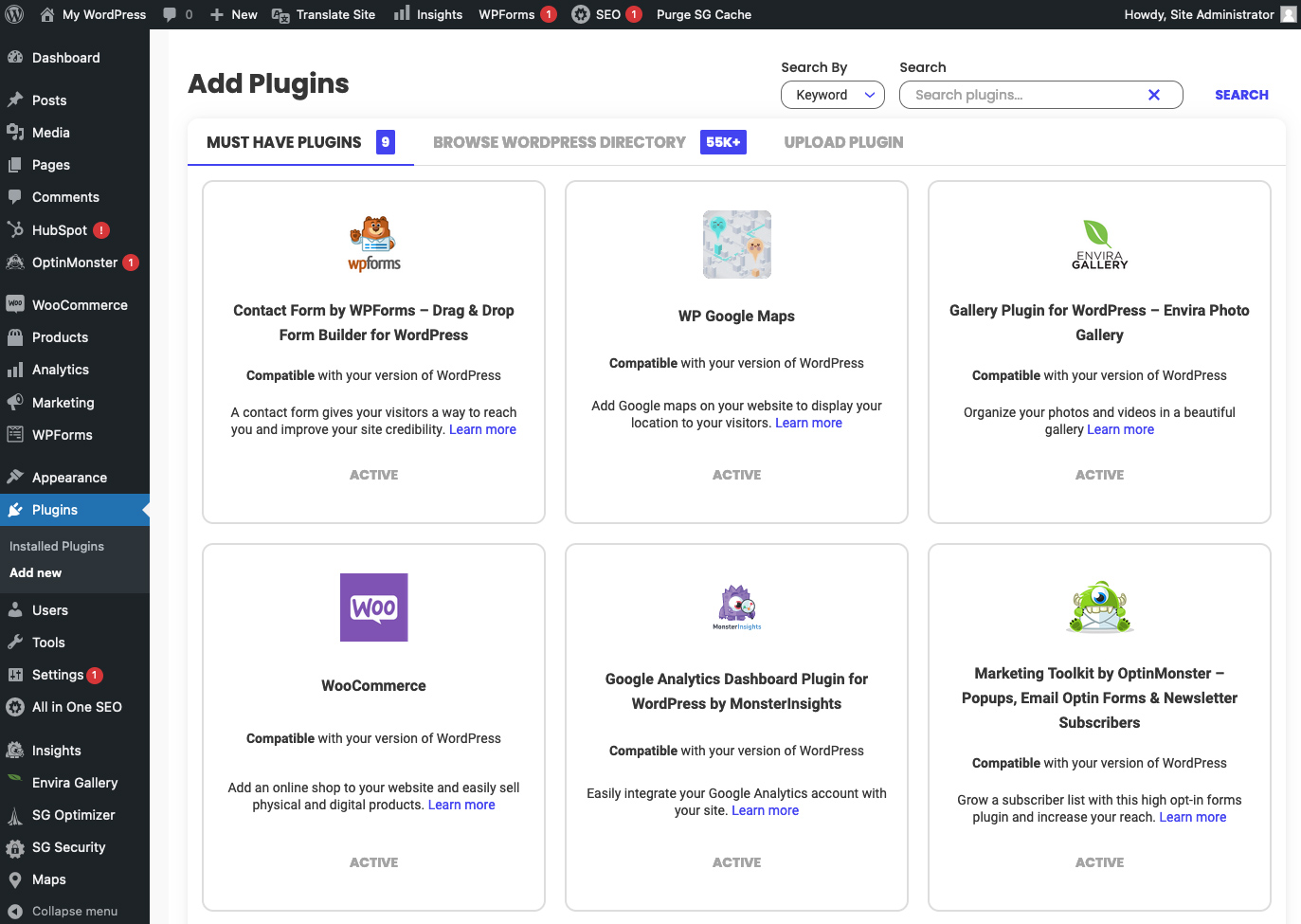Click the WordPress logo in admin bar
The width and height of the screenshot is (1301, 924).
15,14
